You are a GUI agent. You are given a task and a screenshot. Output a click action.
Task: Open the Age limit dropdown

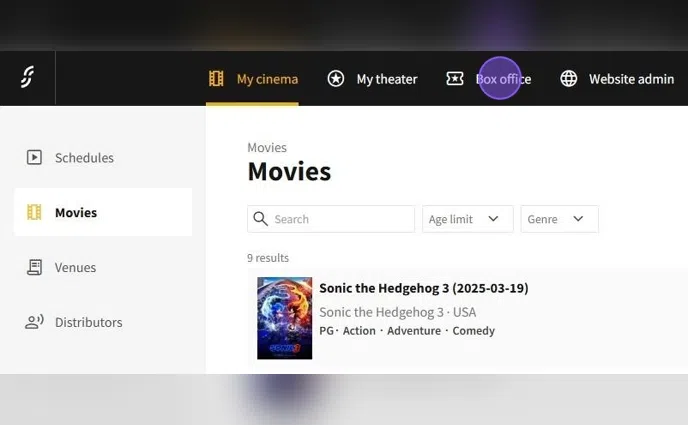[x=467, y=219]
